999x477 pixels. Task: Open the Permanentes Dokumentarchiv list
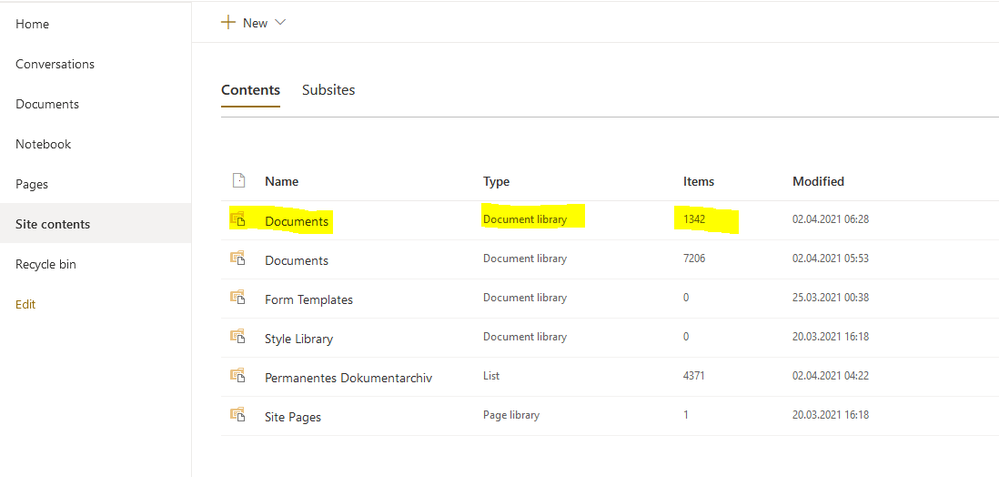pyautogui.click(x=348, y=378)
